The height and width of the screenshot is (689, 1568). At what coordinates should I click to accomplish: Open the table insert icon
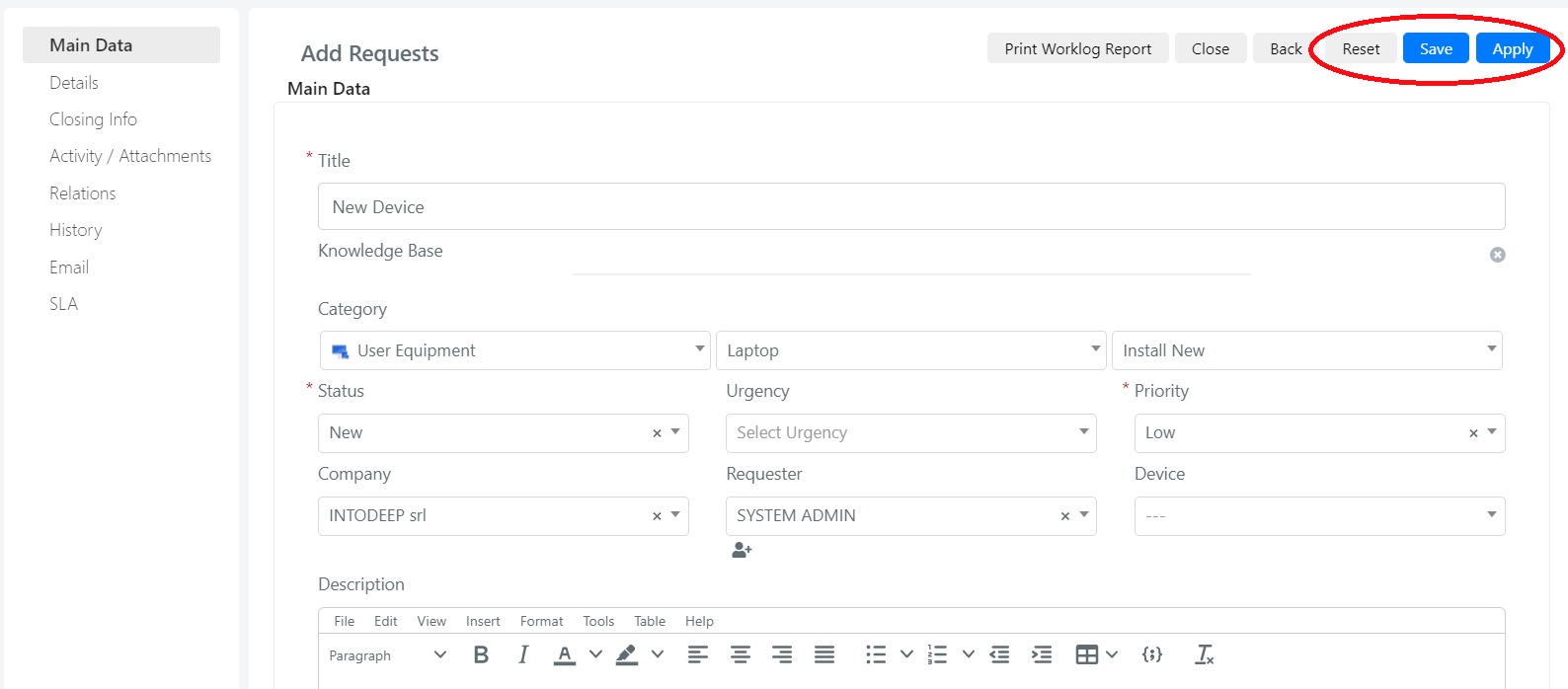[x=1086, y=654]
